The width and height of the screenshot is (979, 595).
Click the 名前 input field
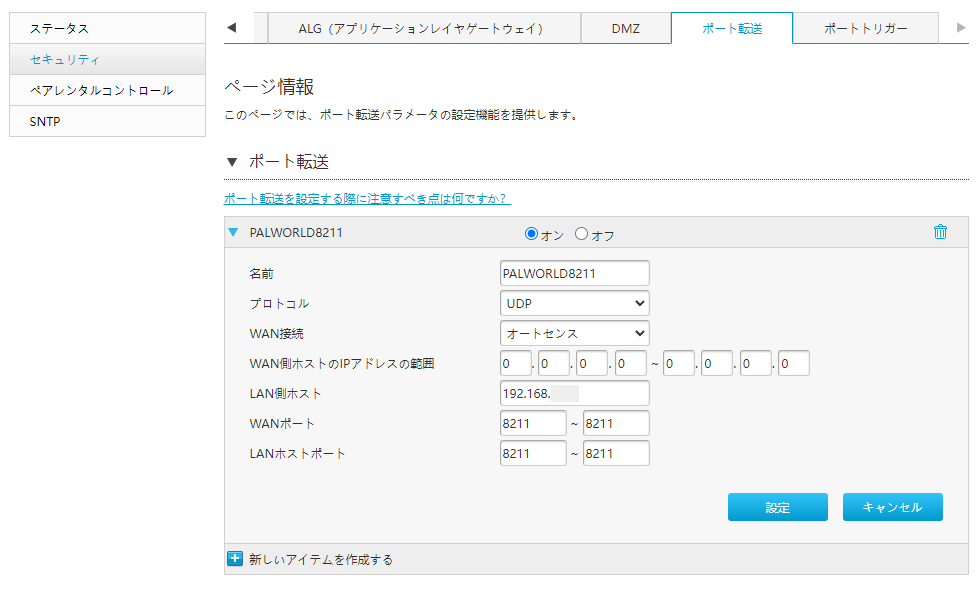coord(574,273)
